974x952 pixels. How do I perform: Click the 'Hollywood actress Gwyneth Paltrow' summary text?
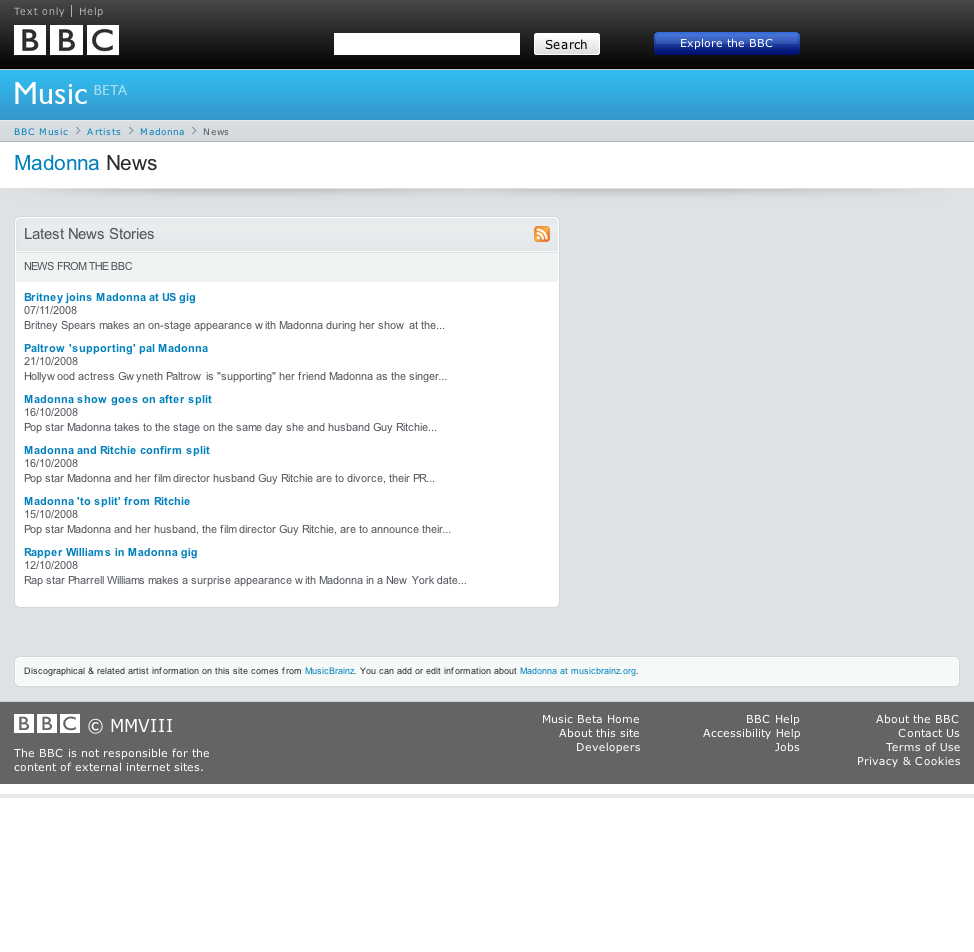coord(235,376)
